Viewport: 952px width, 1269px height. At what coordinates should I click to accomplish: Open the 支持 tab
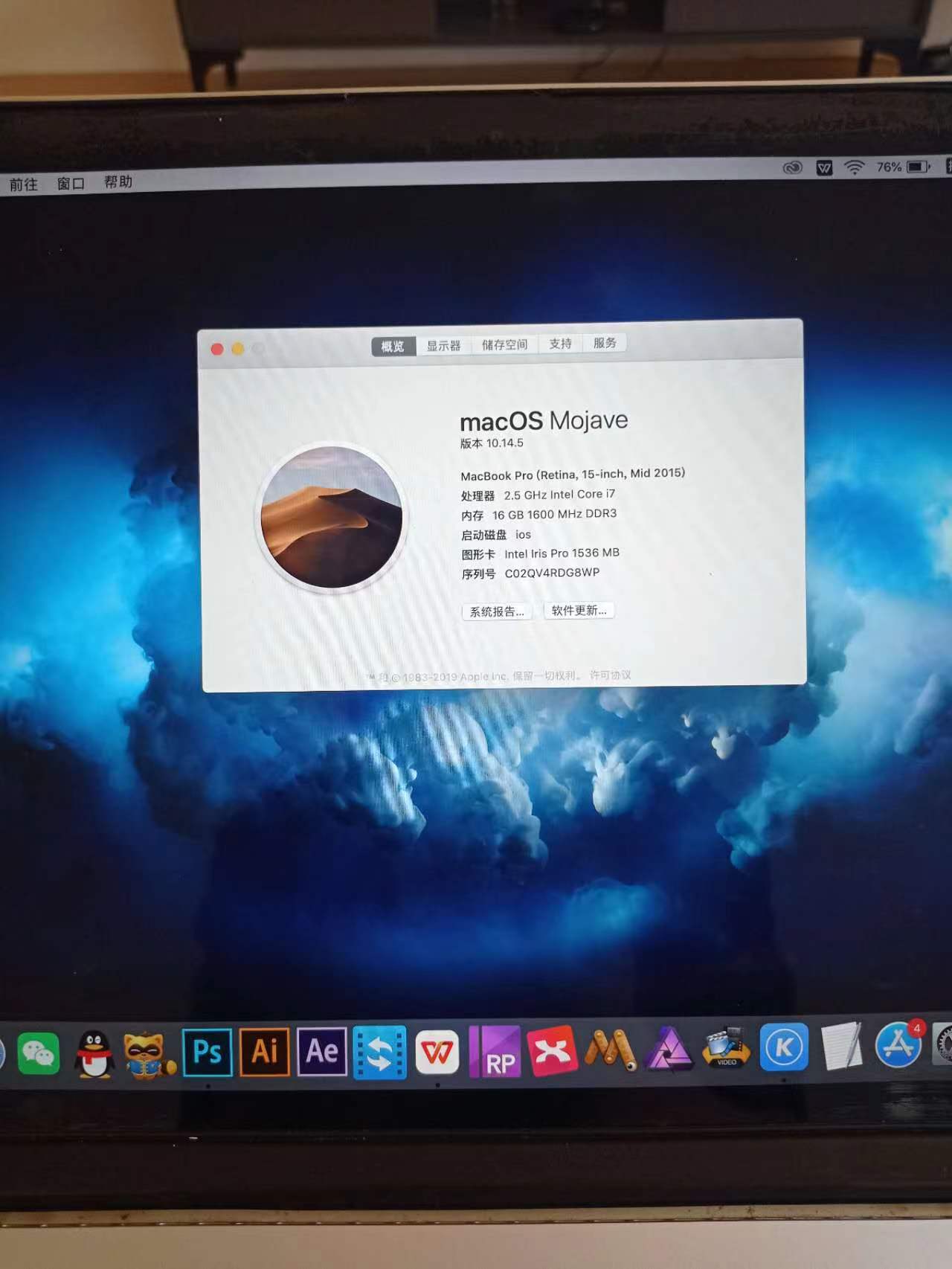pos(560,344)
